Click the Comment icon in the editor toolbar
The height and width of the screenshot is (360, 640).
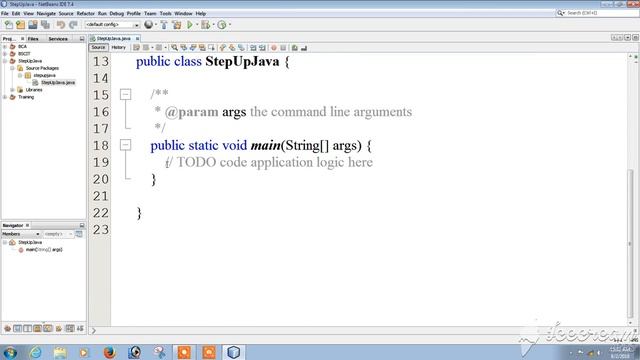click(x=295, y=48)
